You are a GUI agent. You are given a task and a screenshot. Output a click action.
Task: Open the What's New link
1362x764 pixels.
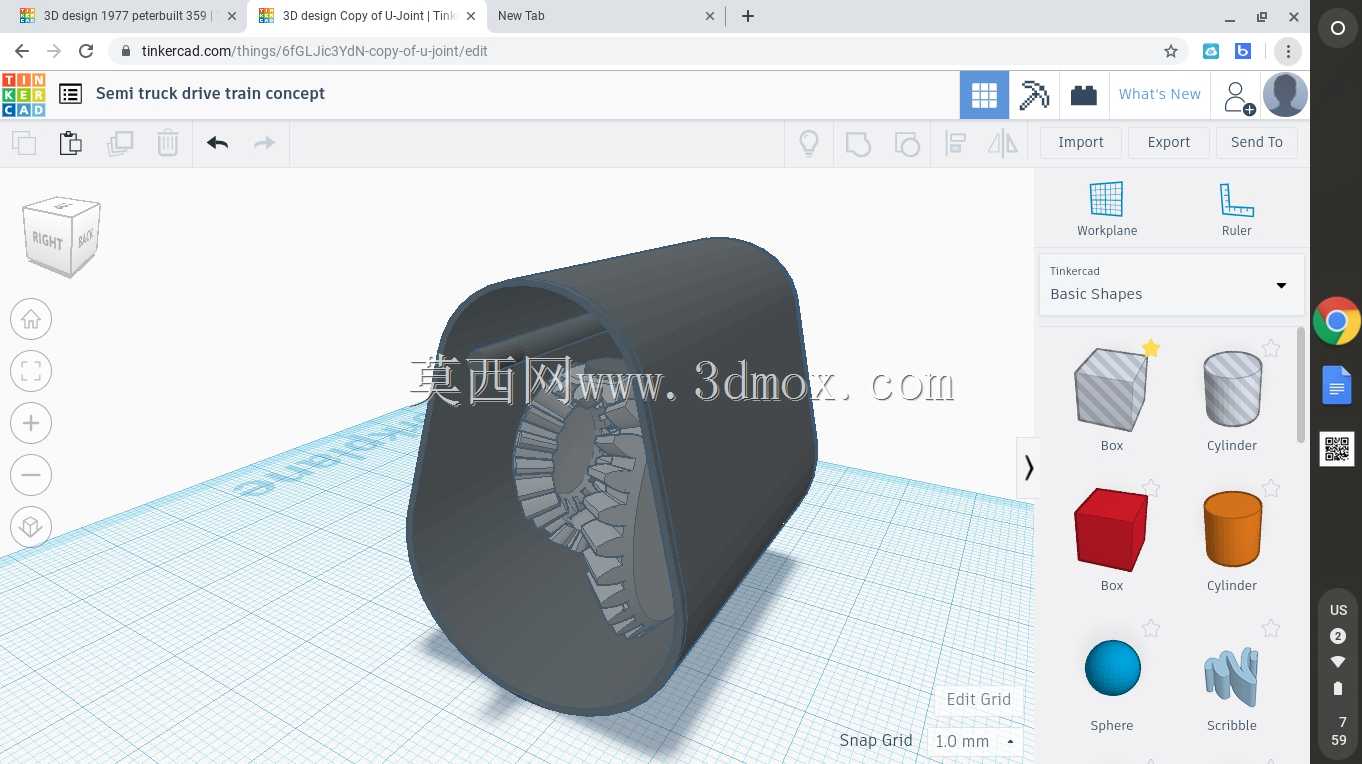[x=1159, y=94]
